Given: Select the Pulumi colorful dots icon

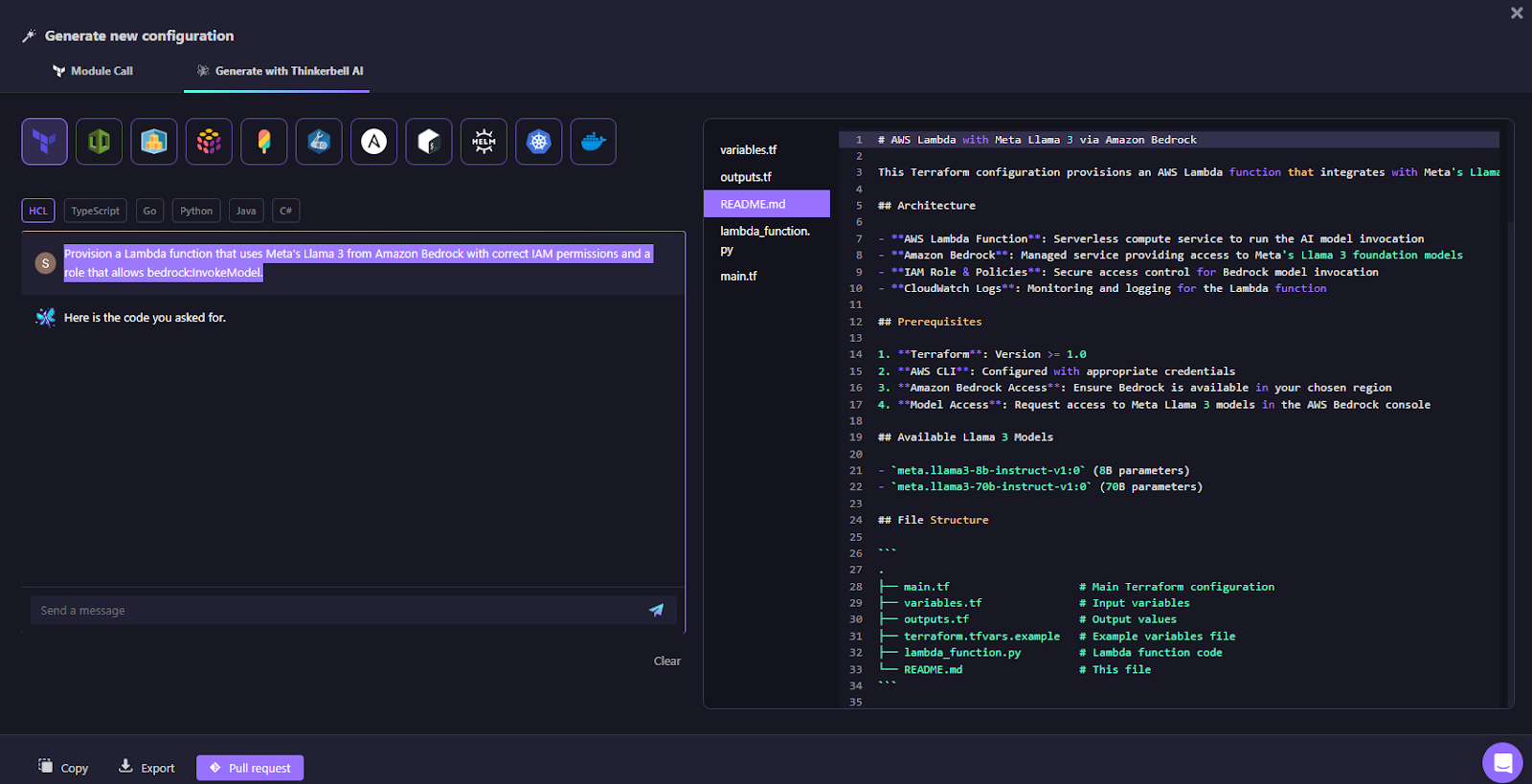Looking at the screenshot, I should tap(209, 142).
